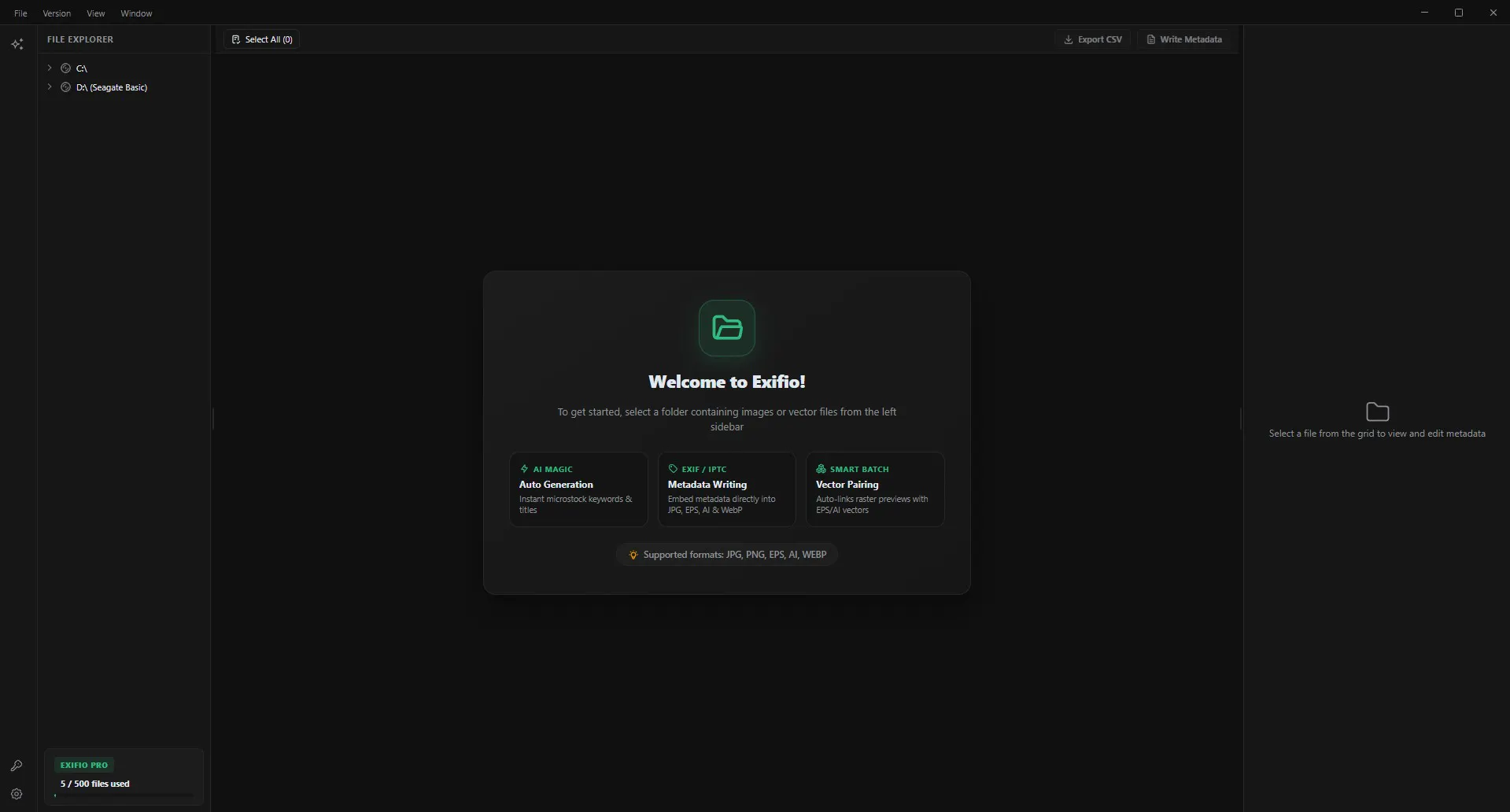Expand the C:\ drive tree node
1510x812 pixels.
(x=50, y=68)
